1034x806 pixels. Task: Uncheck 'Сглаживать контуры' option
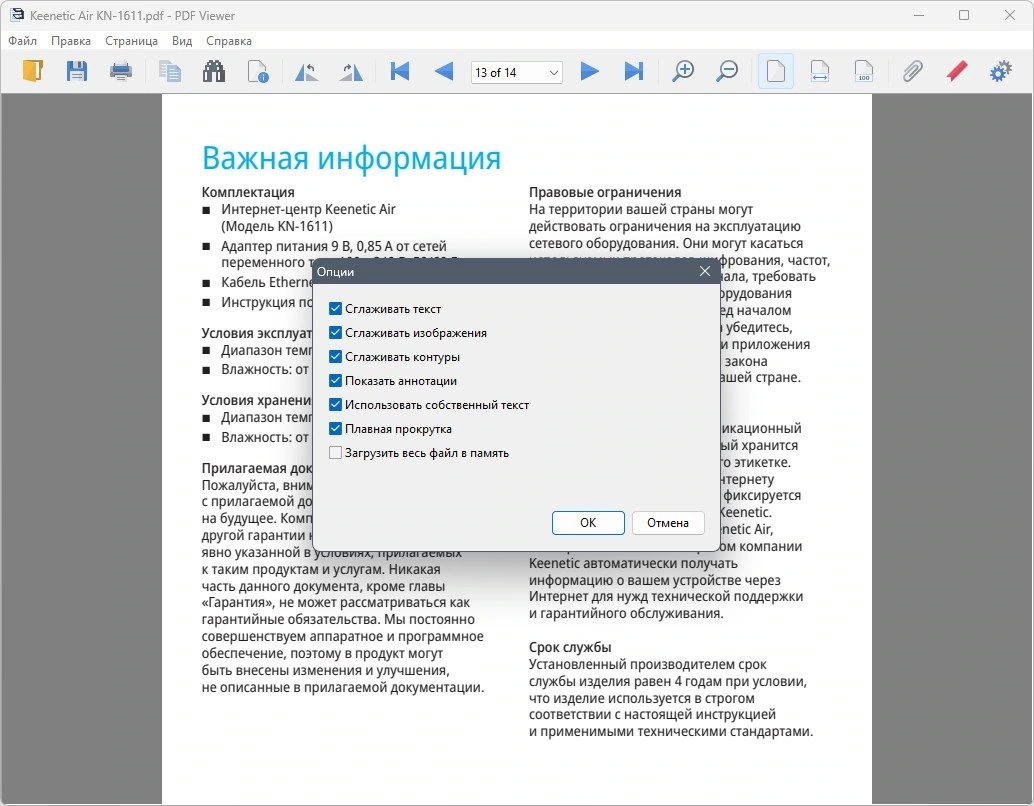click(x=335, y=356)
